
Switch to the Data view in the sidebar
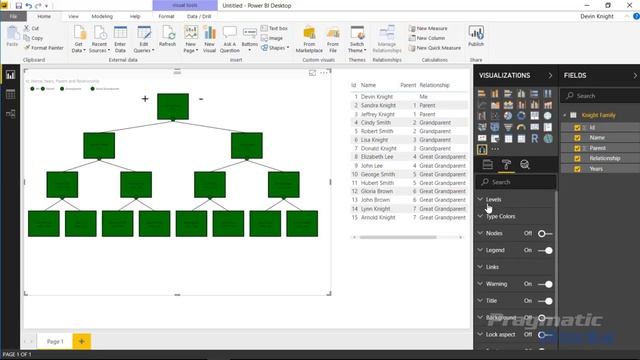click(x=10, y=94)
